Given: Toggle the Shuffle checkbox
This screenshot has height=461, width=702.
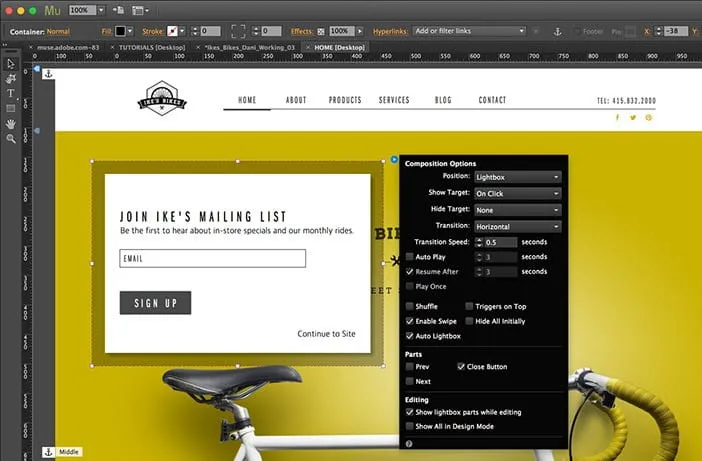Looking at the screenshot, I should pyautogui.click(x=409, y=306).
